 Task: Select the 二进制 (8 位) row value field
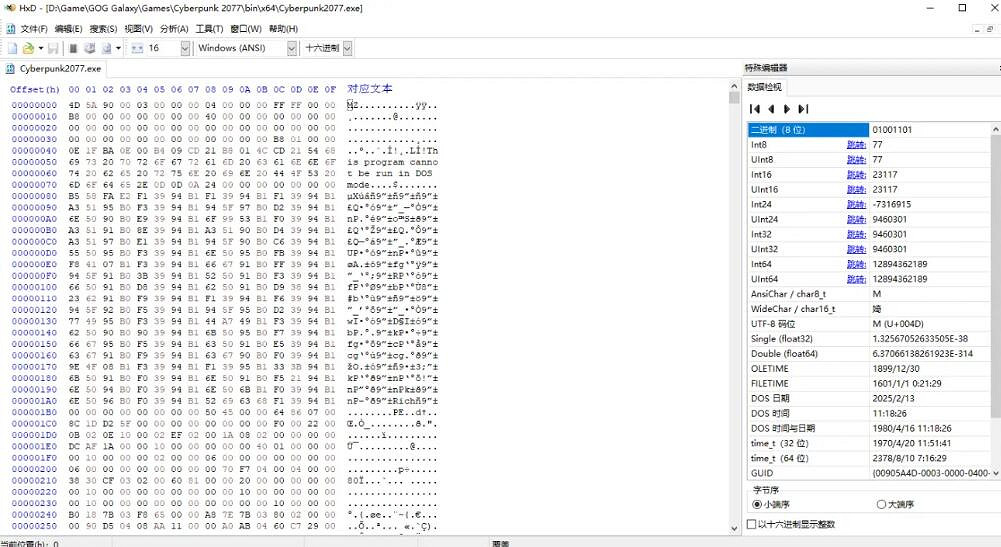click(930, 130)
